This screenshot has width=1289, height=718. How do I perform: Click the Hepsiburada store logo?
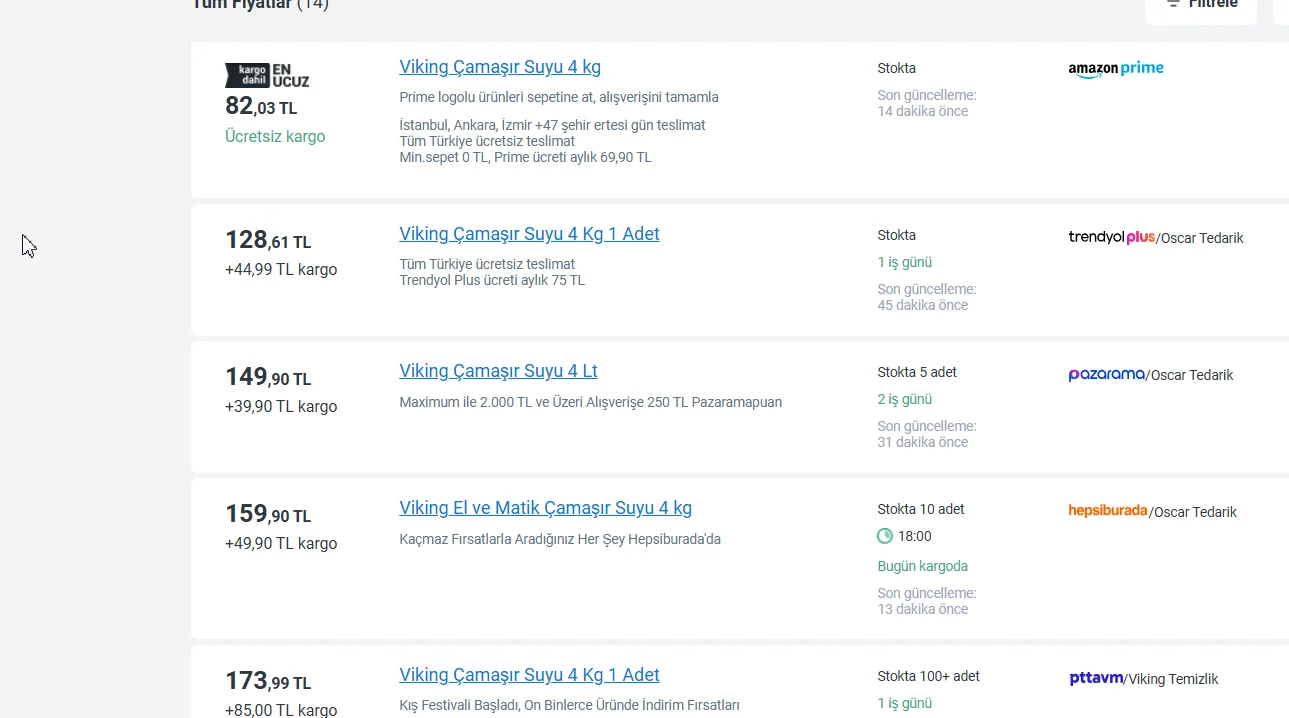[1108, 511]
